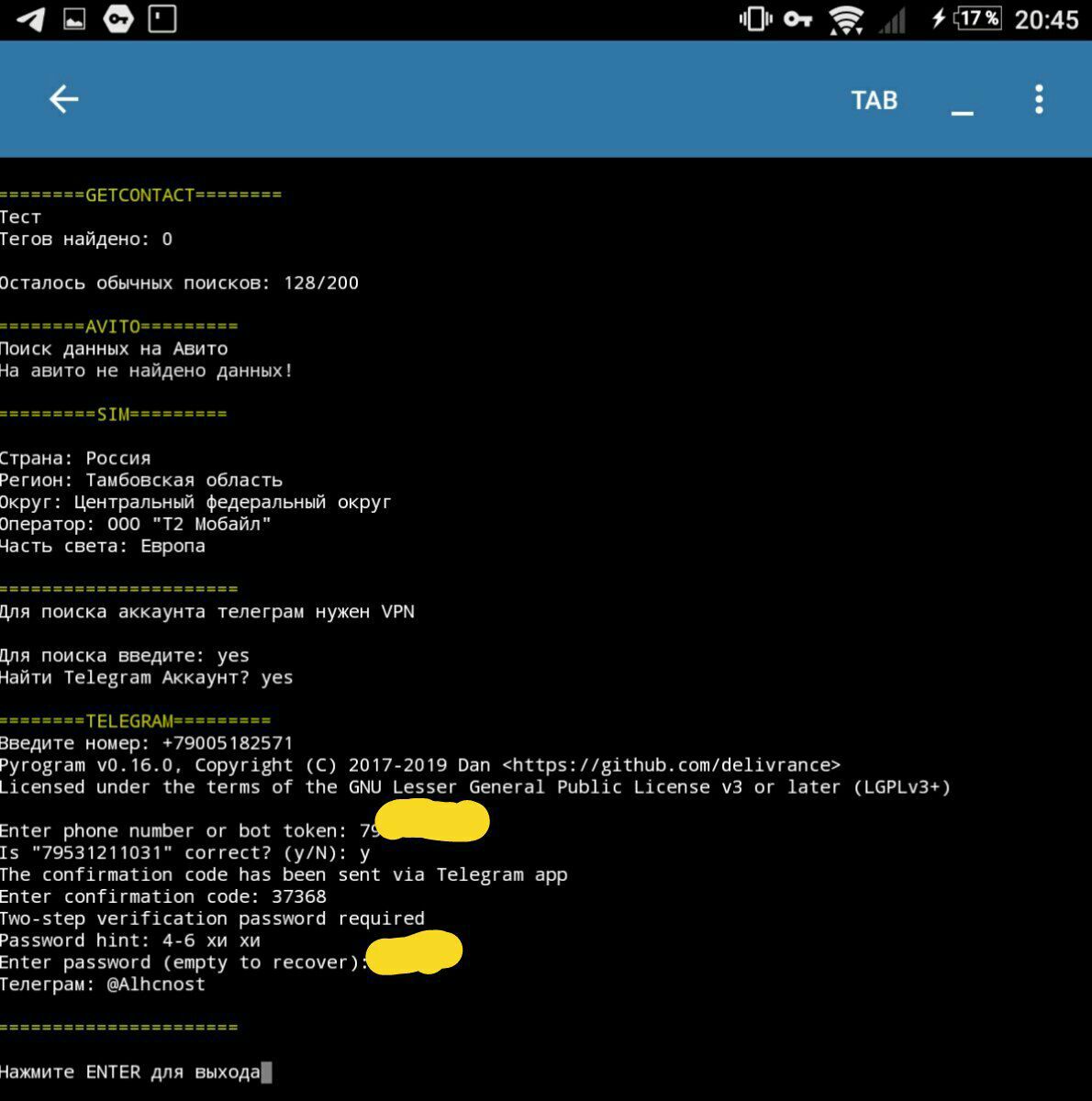Click 'Enter confirmation code: 37368' line

[x=163, y=896]
